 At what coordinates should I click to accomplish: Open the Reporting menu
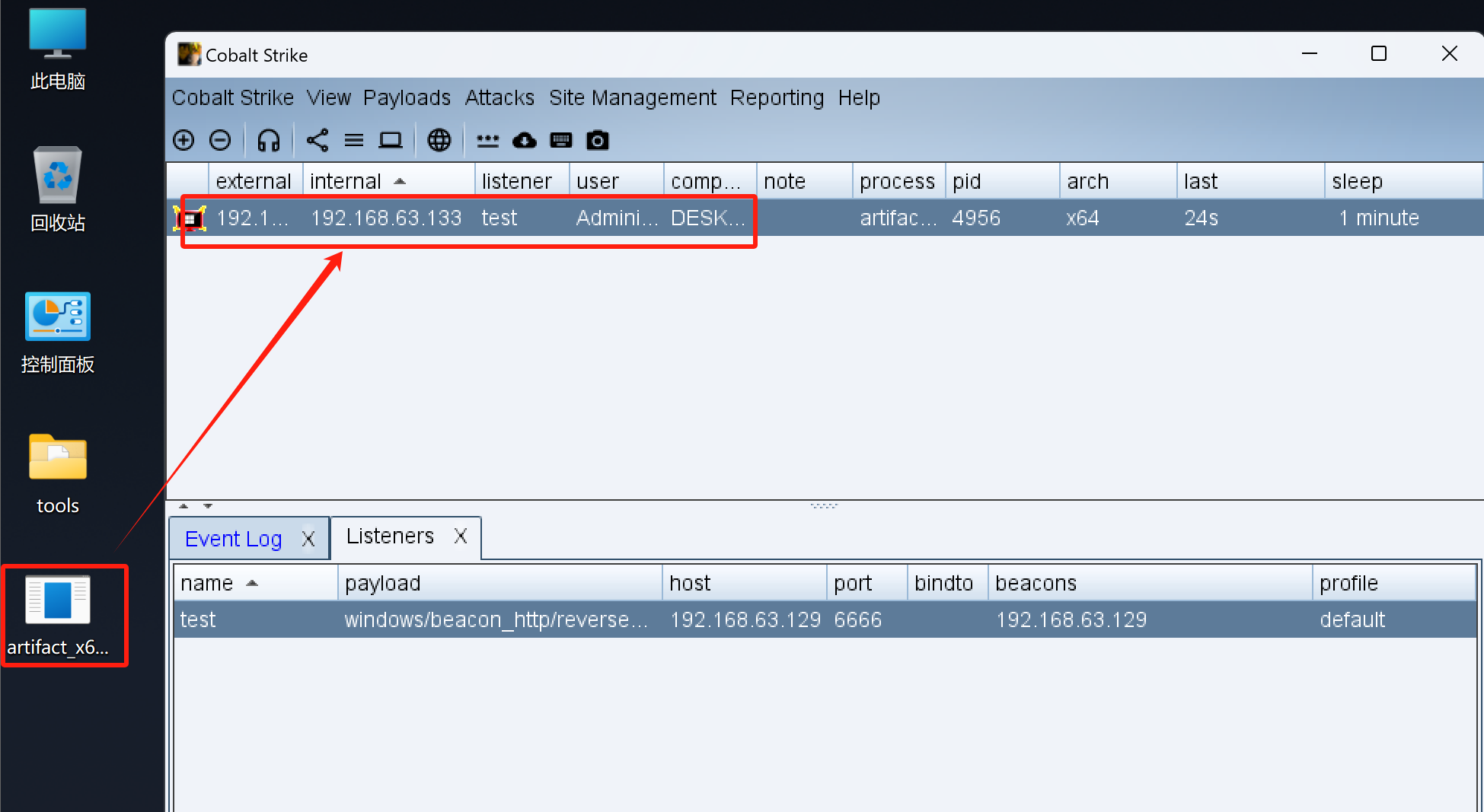click(777, 97)
